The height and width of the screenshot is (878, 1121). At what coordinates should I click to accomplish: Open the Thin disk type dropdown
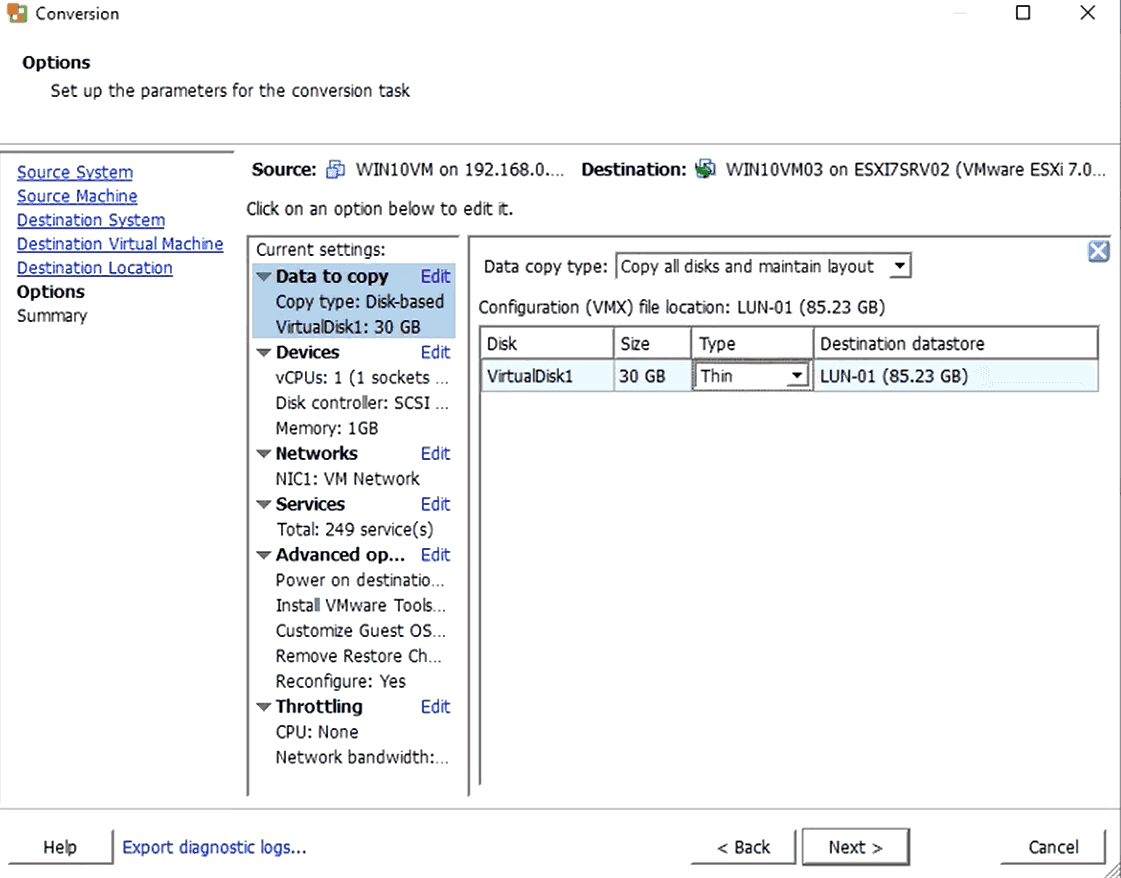click(x=796, y=376)
